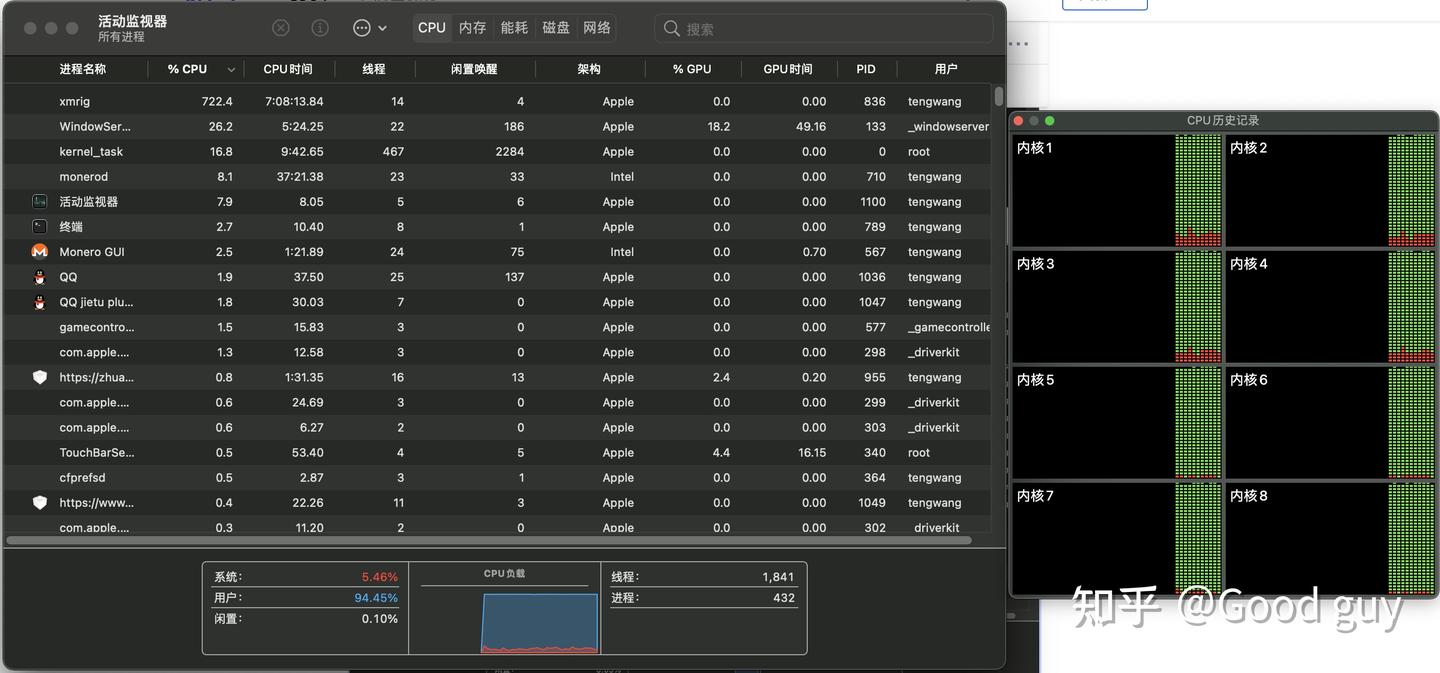
Task: Select the cfprefsd process row
Action: pyautogui.click(x=498, y=477)
